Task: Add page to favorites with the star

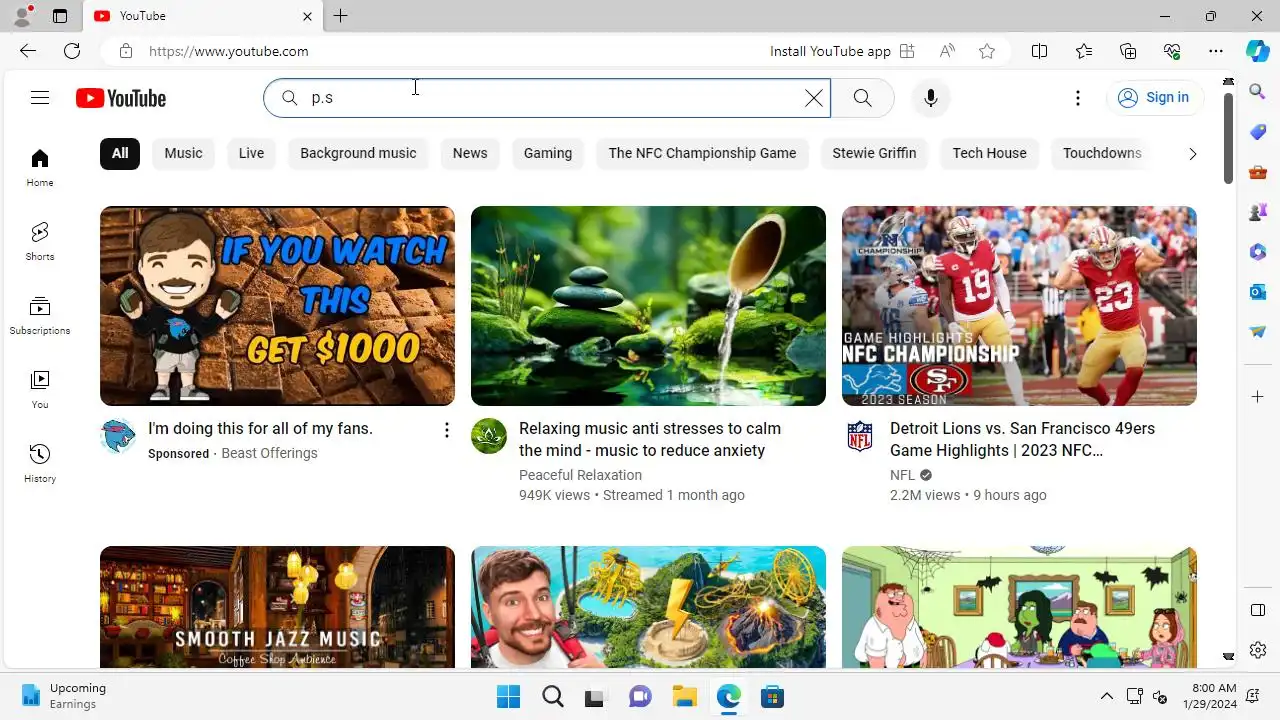Action: [x=987, y=51]
